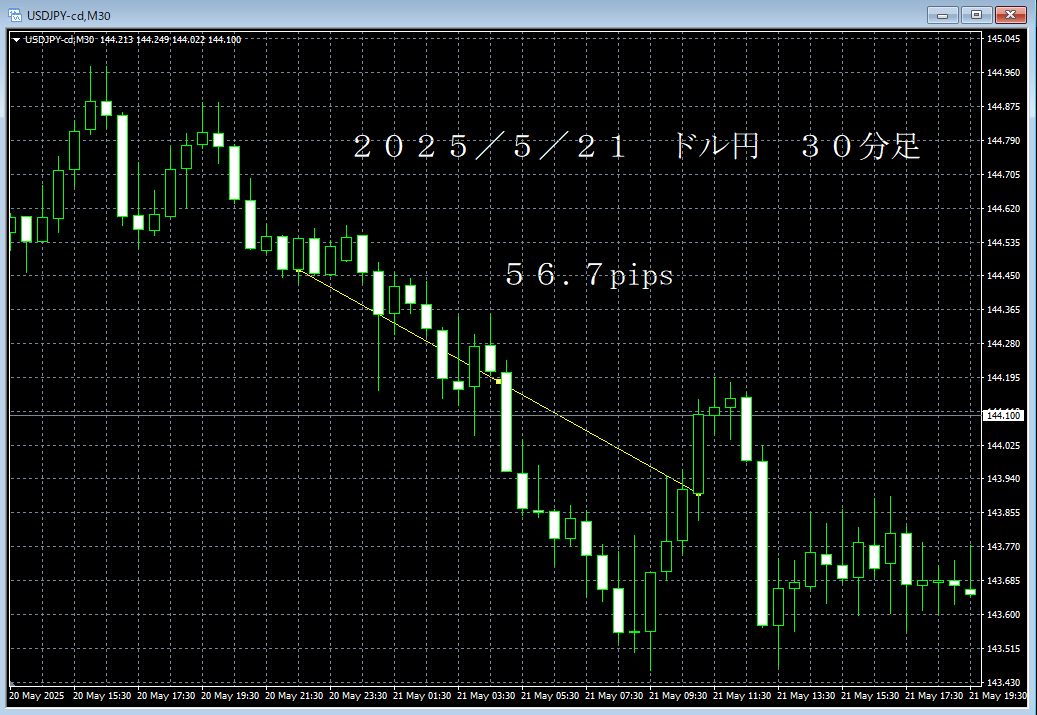Image resolution: width=1037 pixels, height=715 pixels.
Task: Click the horizontal time axis
Action: 500,693
